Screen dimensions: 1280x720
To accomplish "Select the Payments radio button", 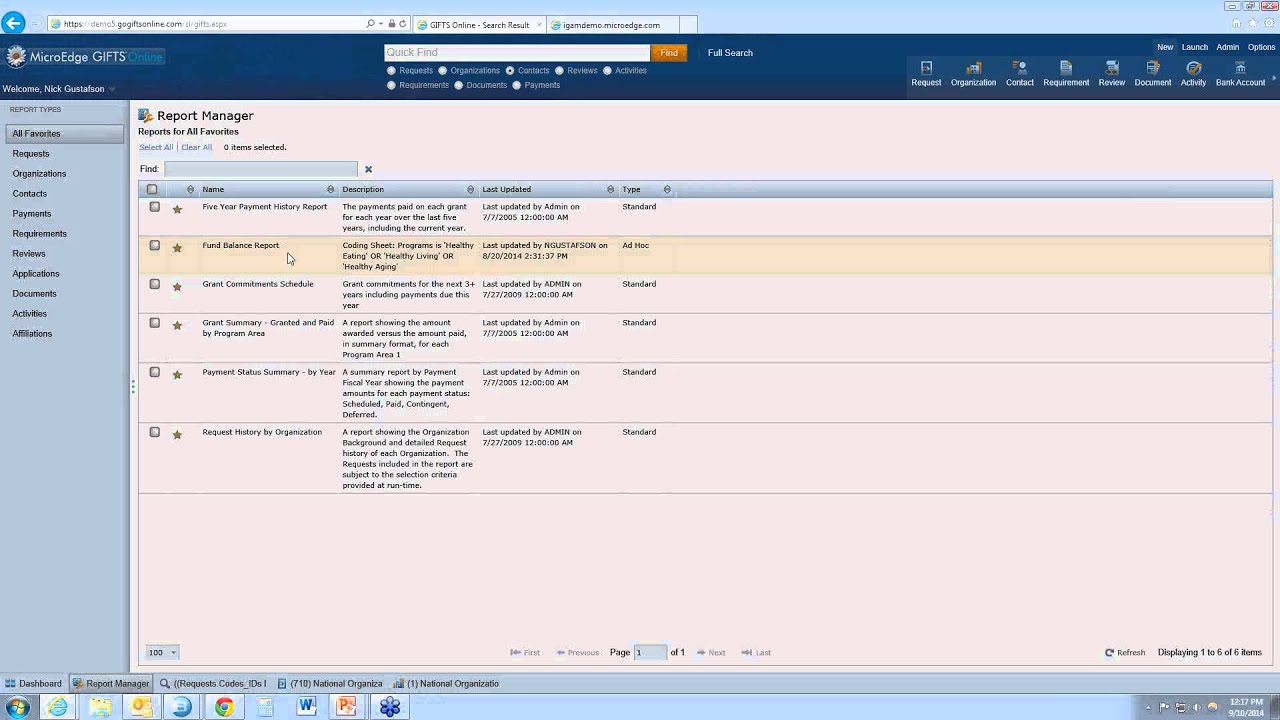I will [x=516, y=85].
